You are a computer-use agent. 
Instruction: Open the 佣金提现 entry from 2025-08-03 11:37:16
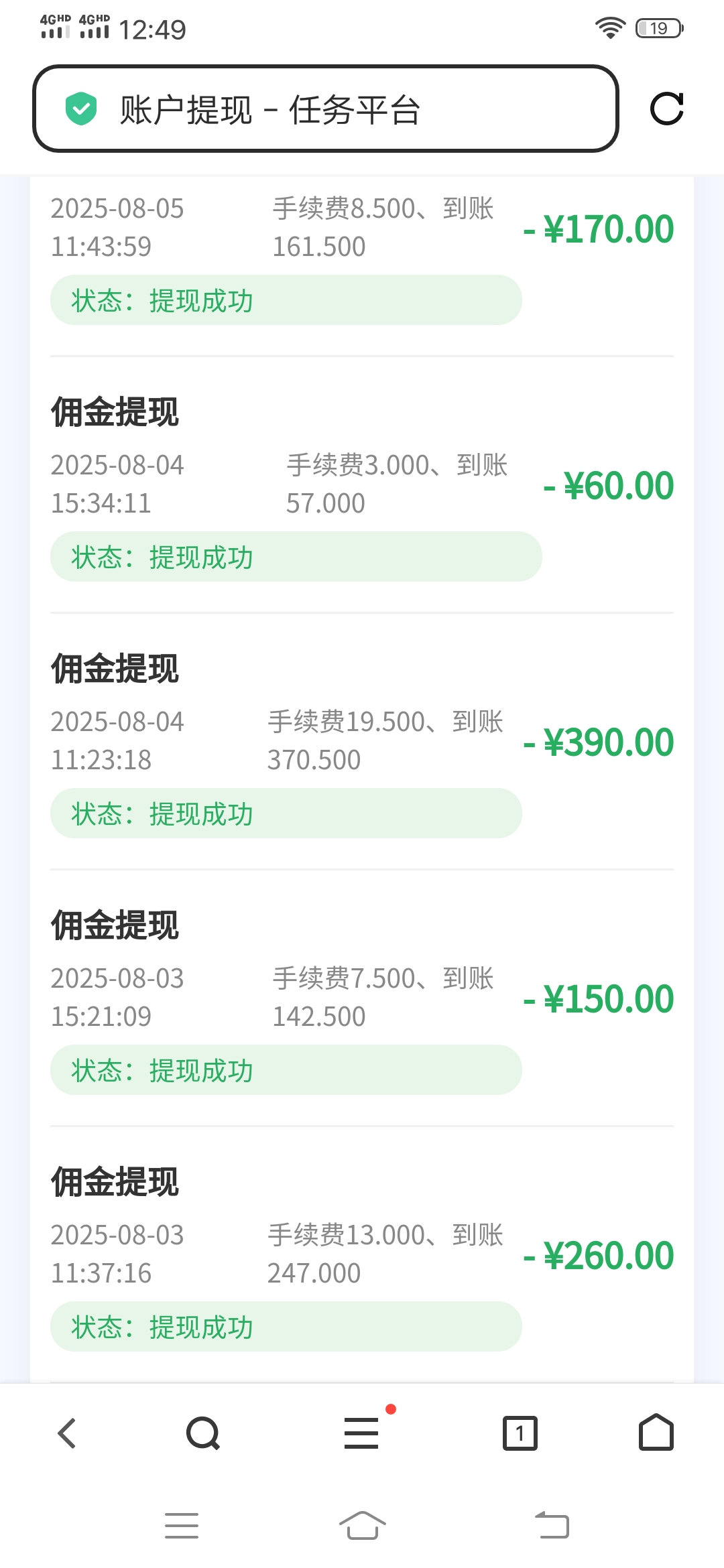pyautogui.click(x=115, y=1182)
